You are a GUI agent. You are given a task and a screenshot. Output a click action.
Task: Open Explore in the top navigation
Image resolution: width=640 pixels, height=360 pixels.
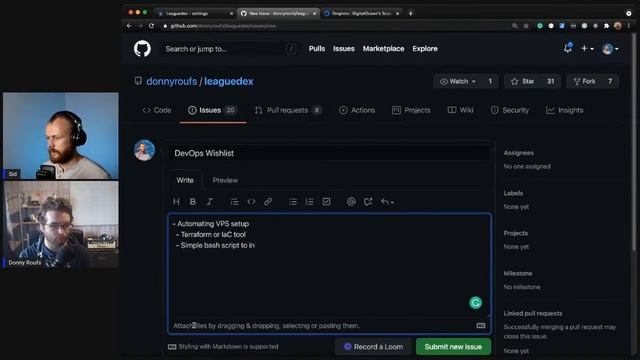pos(425,49)
